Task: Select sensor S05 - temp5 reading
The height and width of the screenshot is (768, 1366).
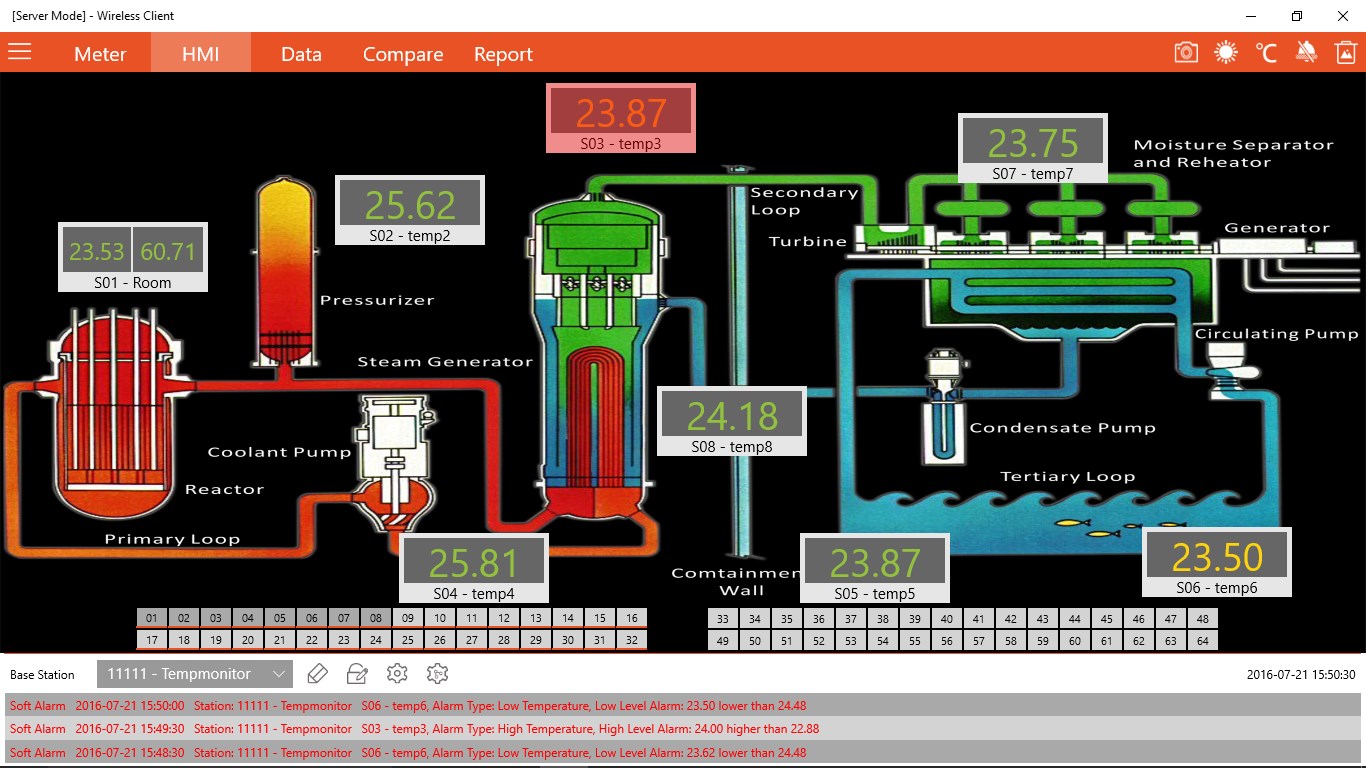Action: [875, 568]
